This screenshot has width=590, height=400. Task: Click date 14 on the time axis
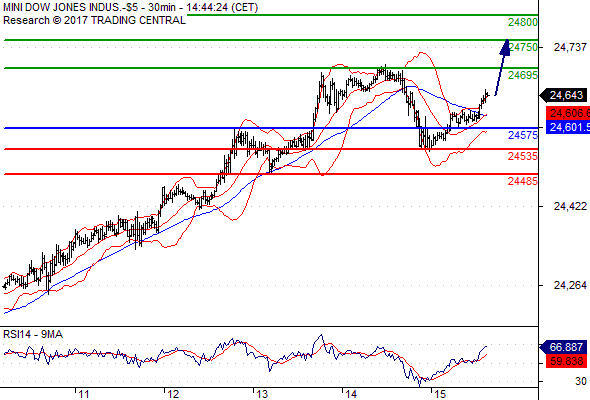(351, 394)
